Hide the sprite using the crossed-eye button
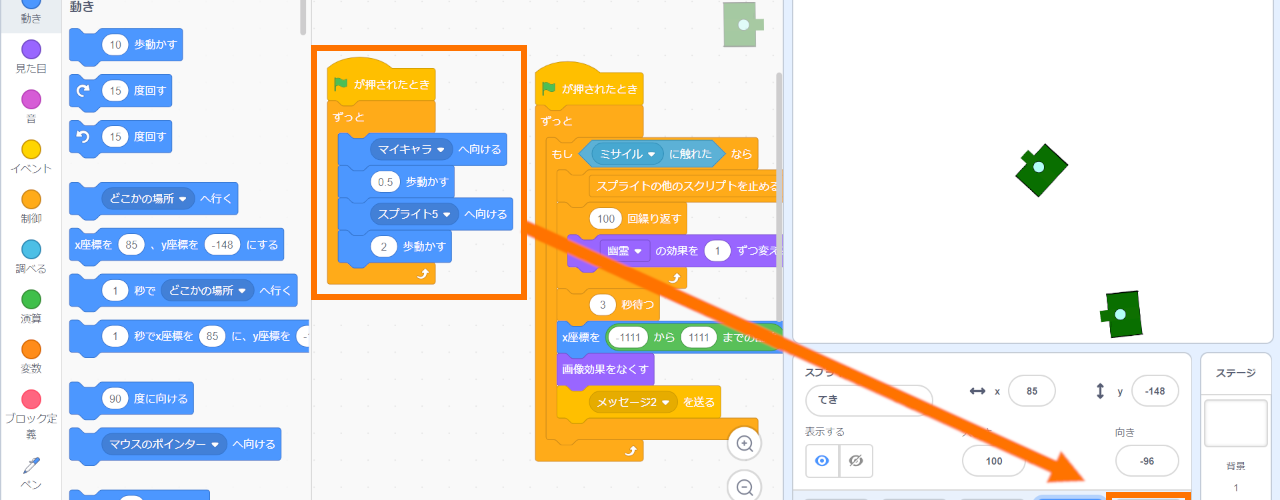1280x500 pixels. click(x=855, y=461)
